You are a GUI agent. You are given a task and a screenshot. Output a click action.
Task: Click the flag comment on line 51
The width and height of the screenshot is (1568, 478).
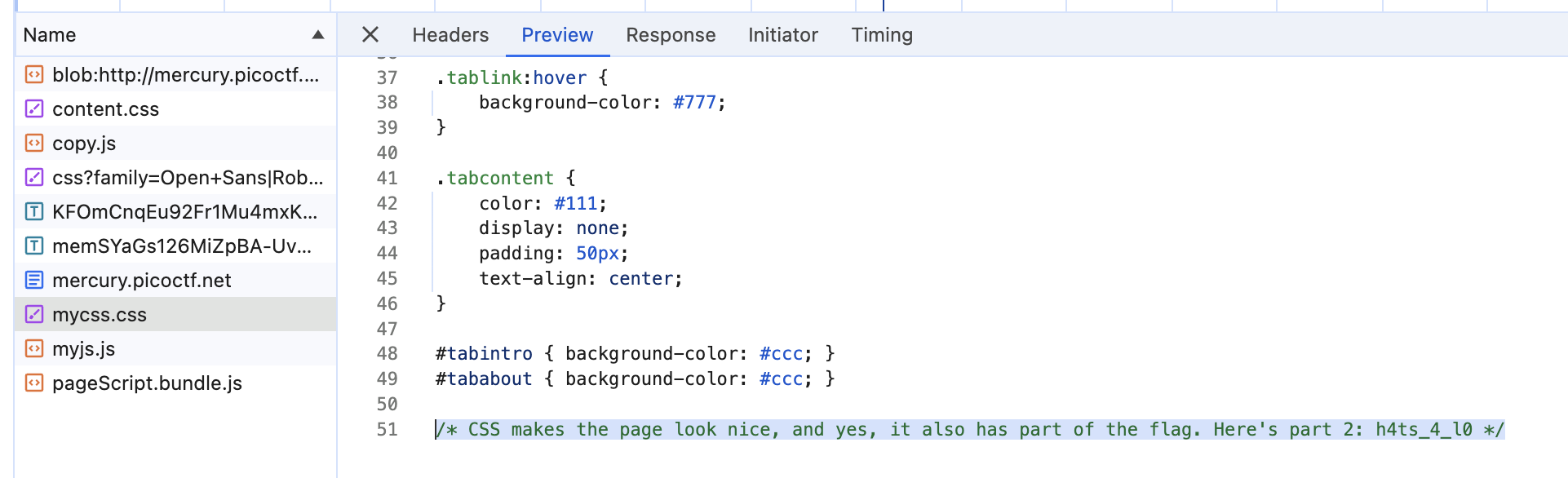[x=970, y=430]
